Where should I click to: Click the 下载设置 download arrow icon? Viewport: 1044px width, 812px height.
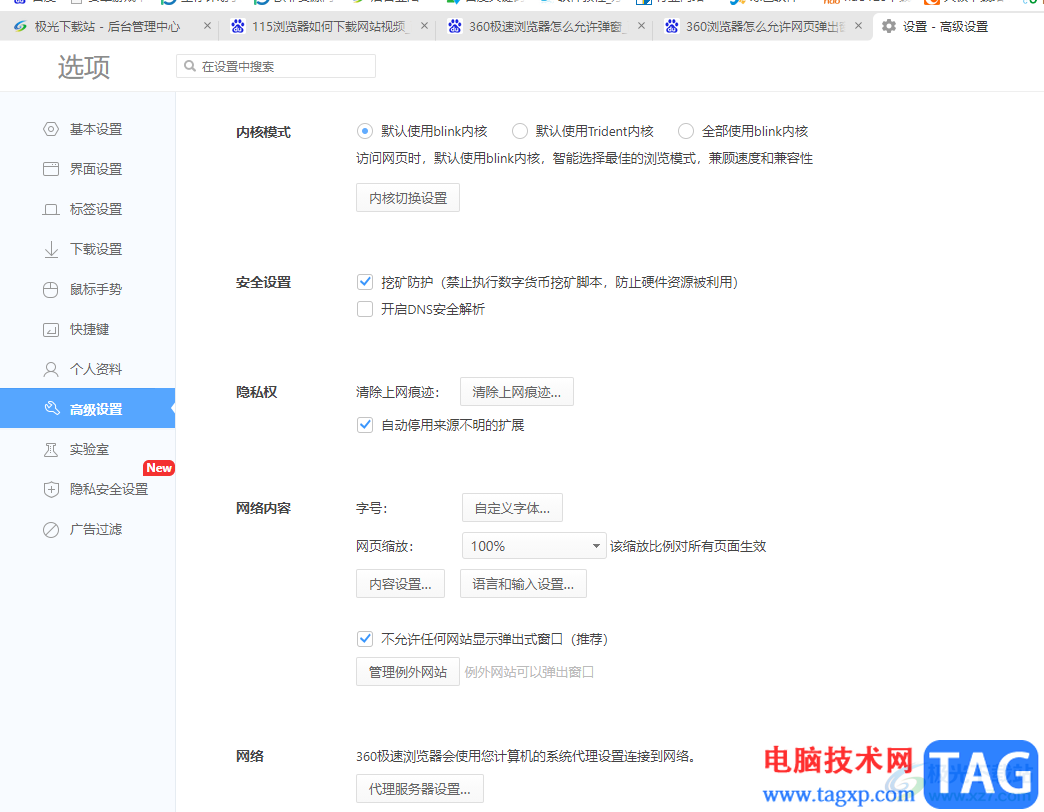click(51, 250)
